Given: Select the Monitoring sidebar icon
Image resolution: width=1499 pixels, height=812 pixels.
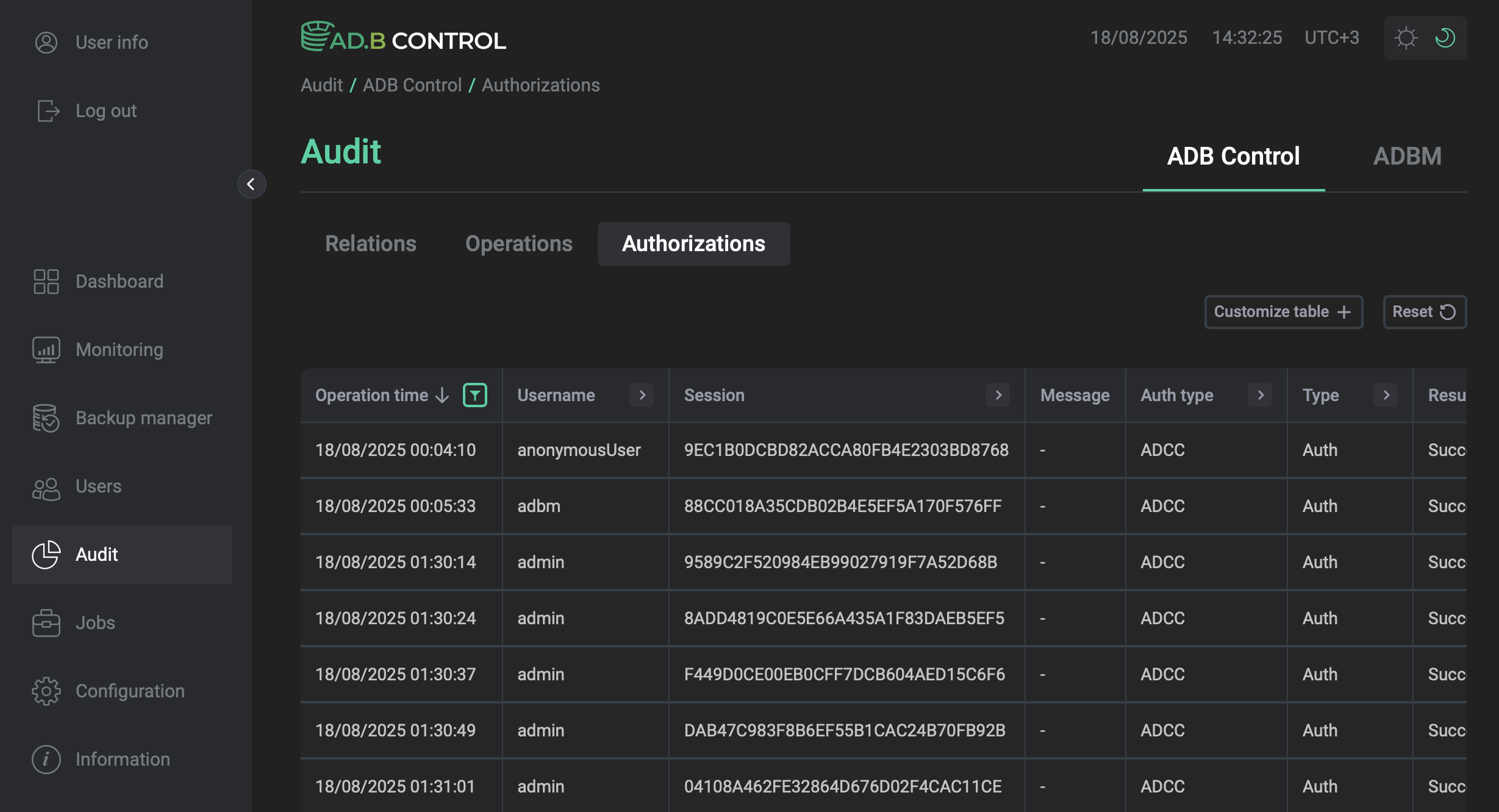Looking at the screenshot, I should click(46, 349).
